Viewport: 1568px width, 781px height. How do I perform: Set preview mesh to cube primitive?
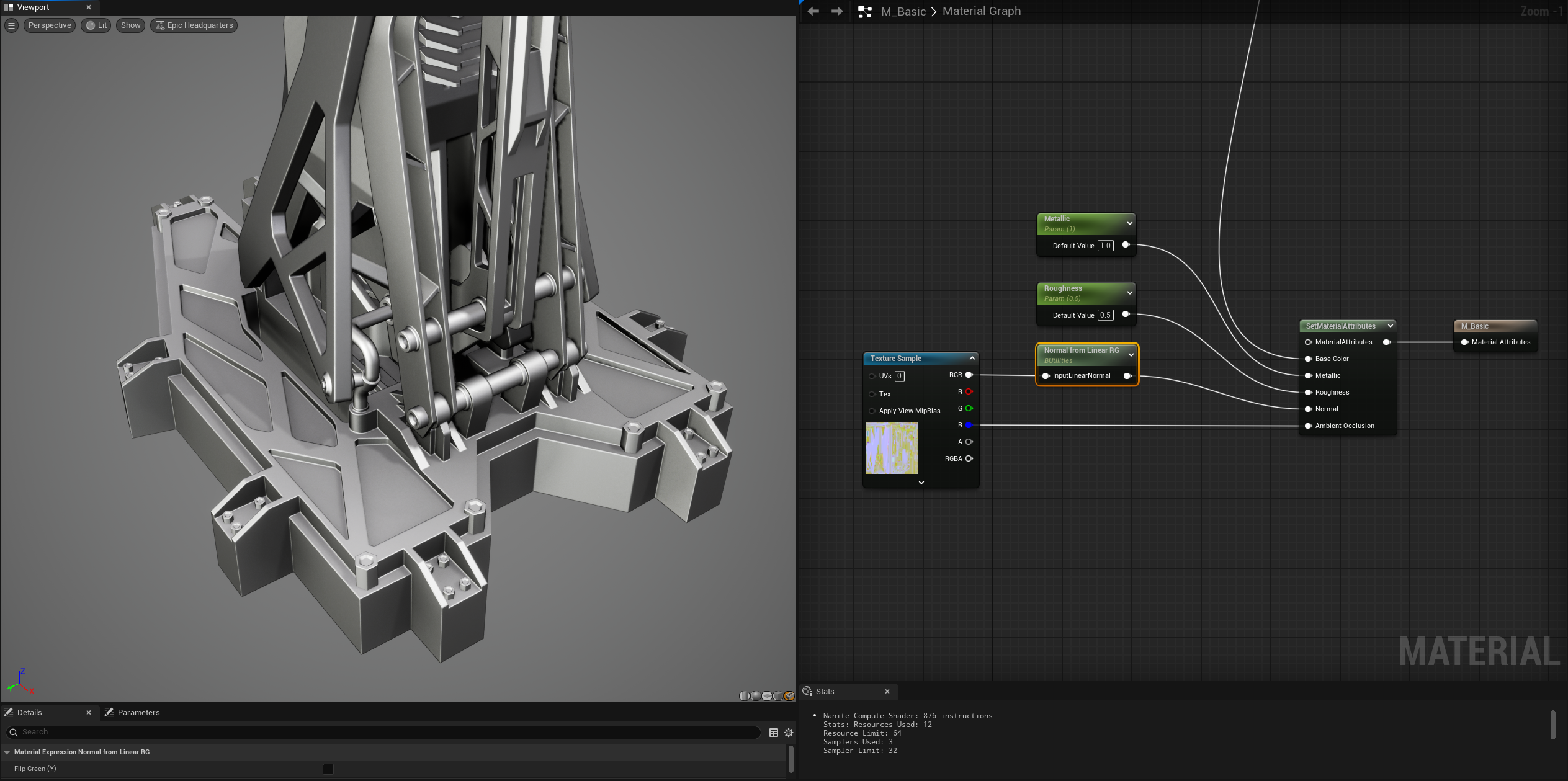(778, 696)
